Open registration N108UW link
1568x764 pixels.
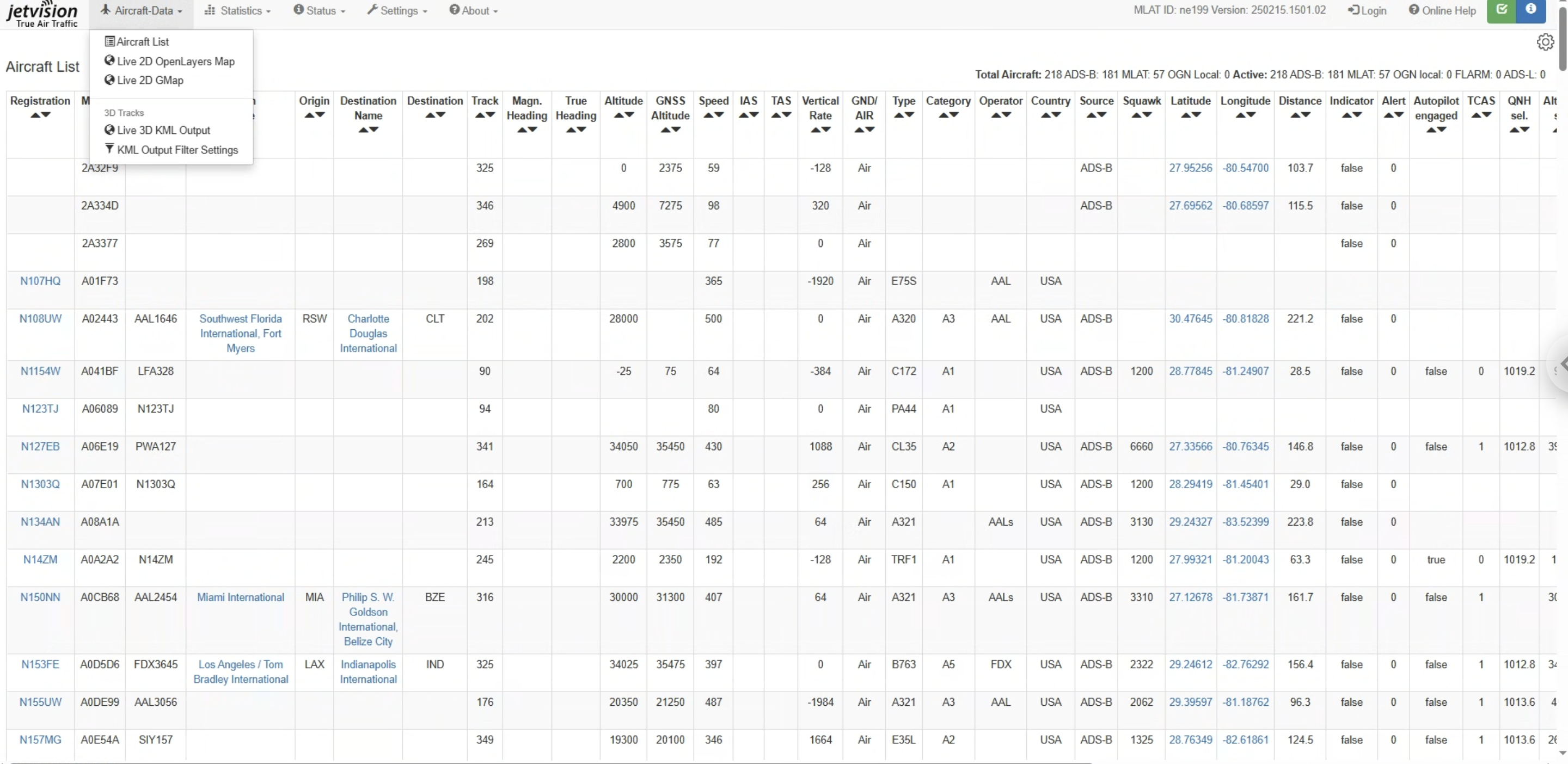[x=40, y=319]
